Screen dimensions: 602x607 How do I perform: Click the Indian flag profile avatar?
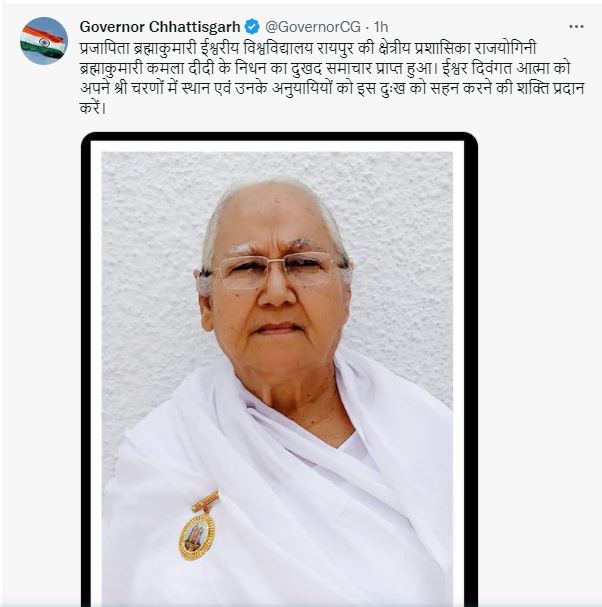point(44,41)
